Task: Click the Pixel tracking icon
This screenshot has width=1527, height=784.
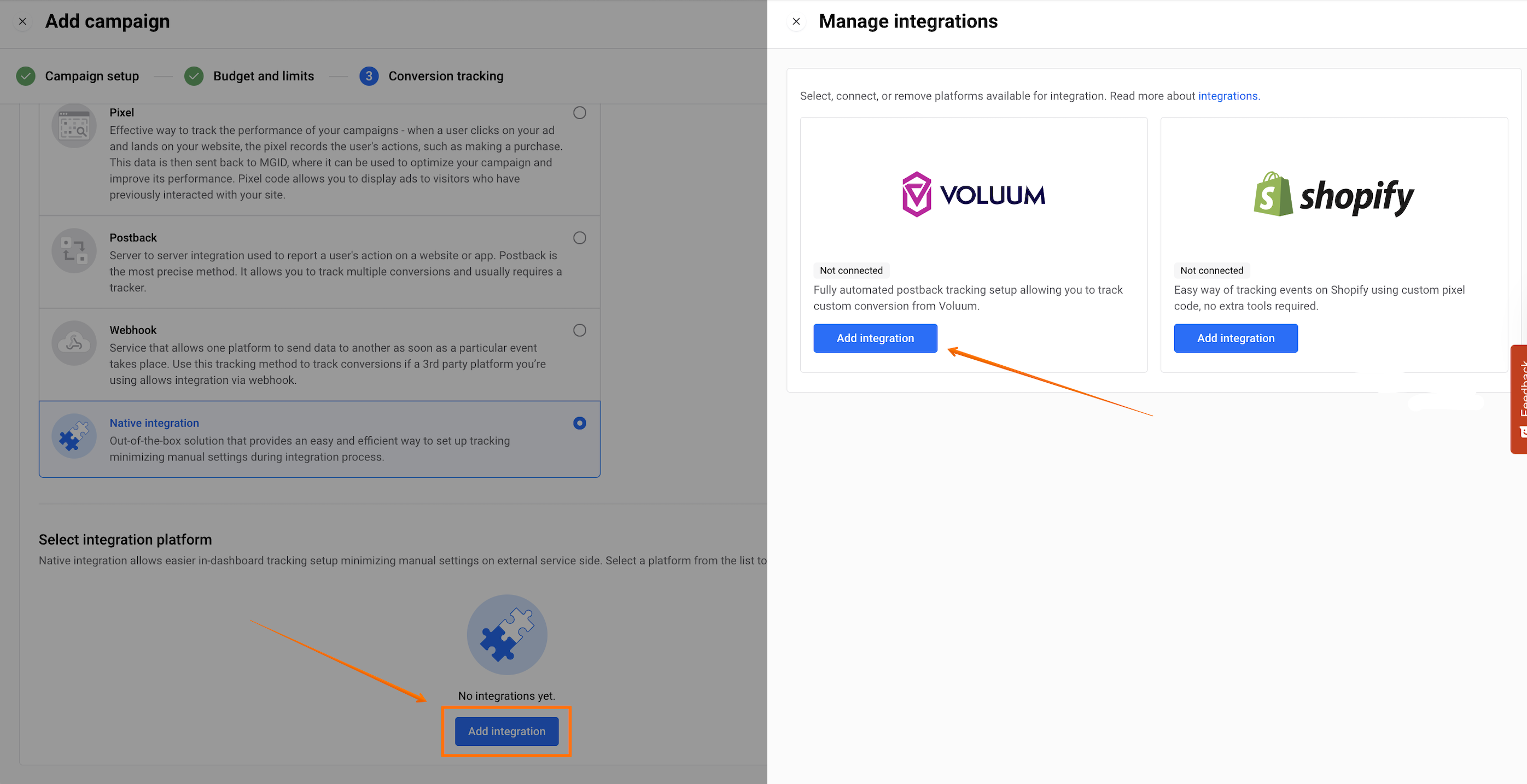Action: [73, 126]
